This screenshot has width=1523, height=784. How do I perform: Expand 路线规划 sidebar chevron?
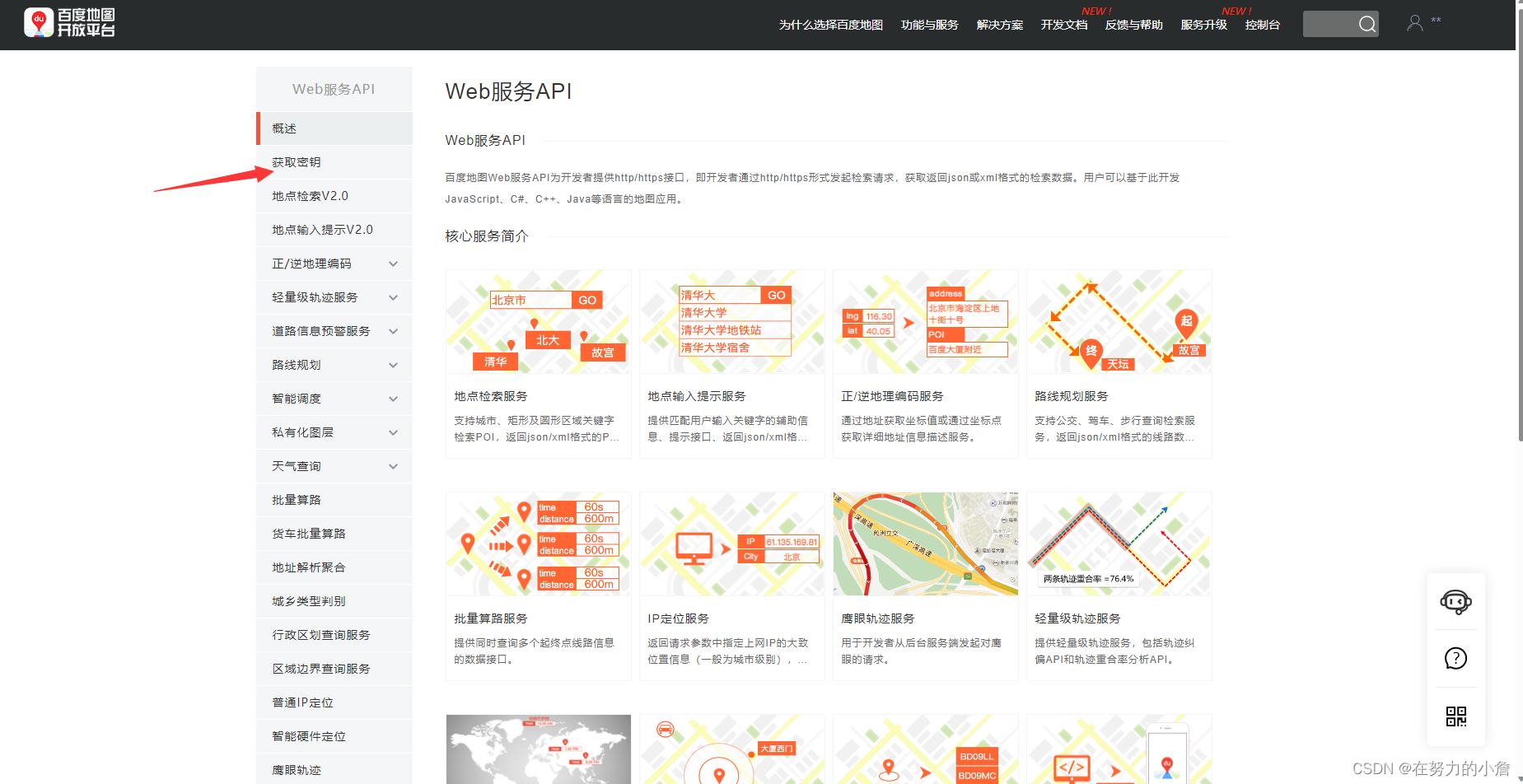[394, 365]
